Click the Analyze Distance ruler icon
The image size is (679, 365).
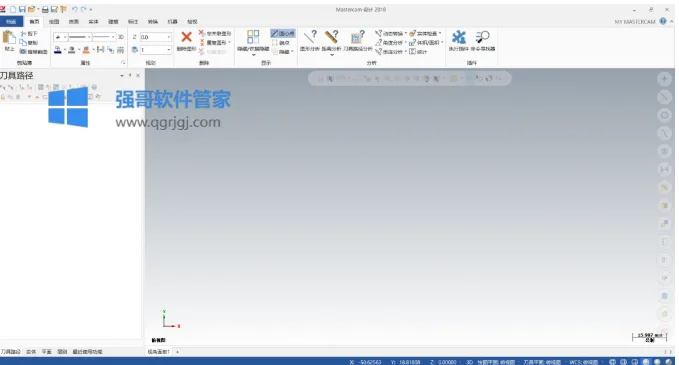click(x=332, y=37)
